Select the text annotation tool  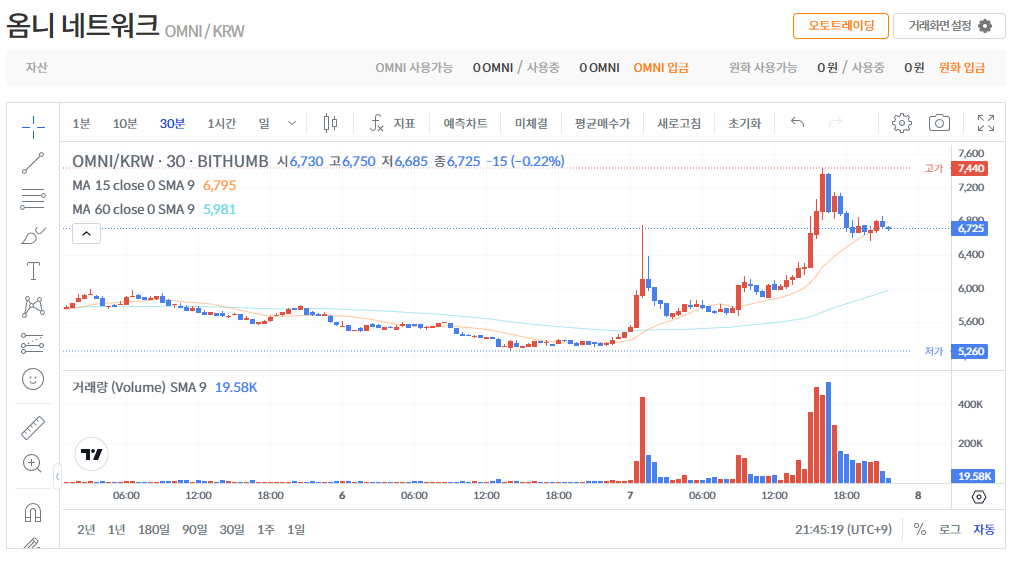(33, 271)
